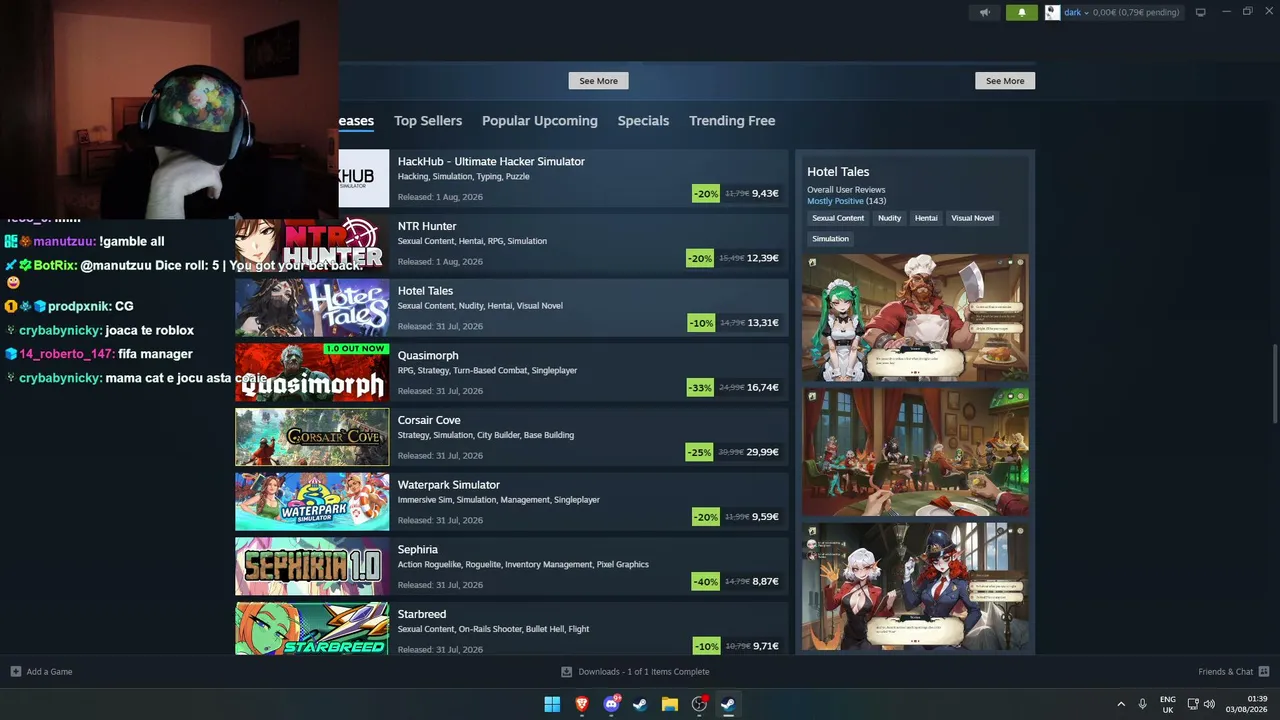Open wallet balance 0,00€ details
The width and height of the screenshot is (1280, 720).
point(1136,12)
